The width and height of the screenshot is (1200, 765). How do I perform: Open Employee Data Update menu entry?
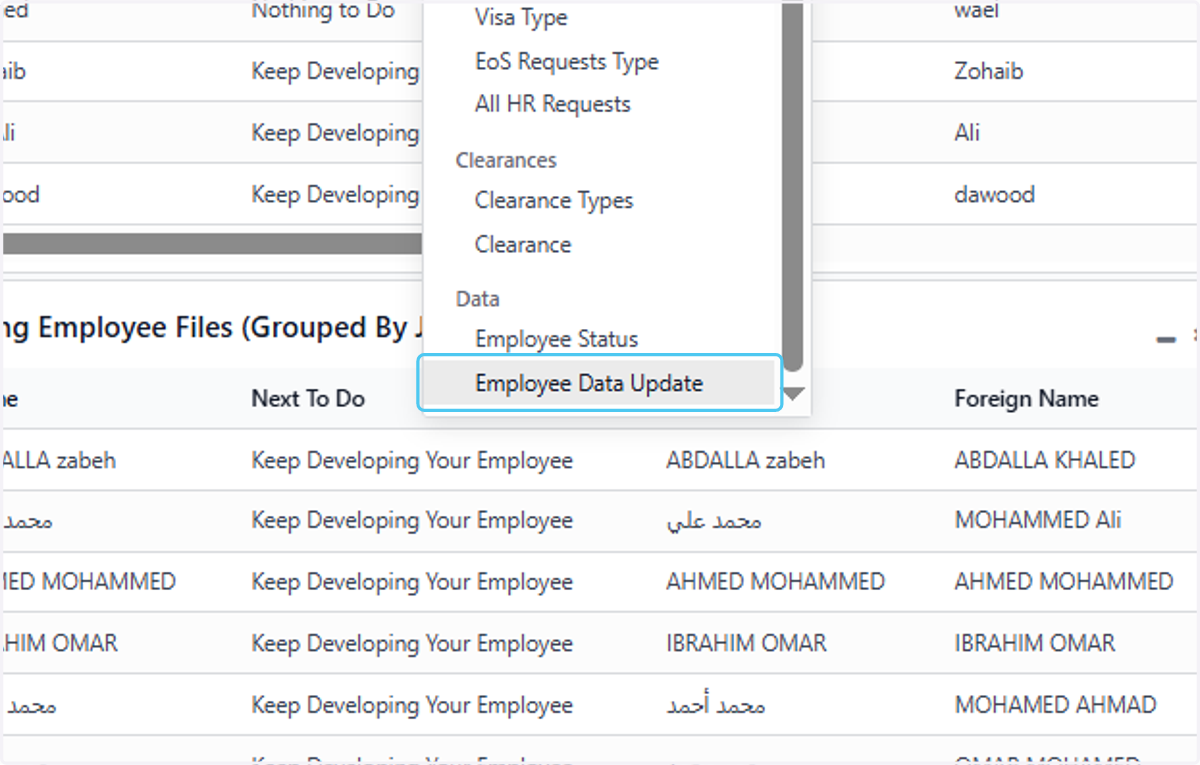point(598,383)
